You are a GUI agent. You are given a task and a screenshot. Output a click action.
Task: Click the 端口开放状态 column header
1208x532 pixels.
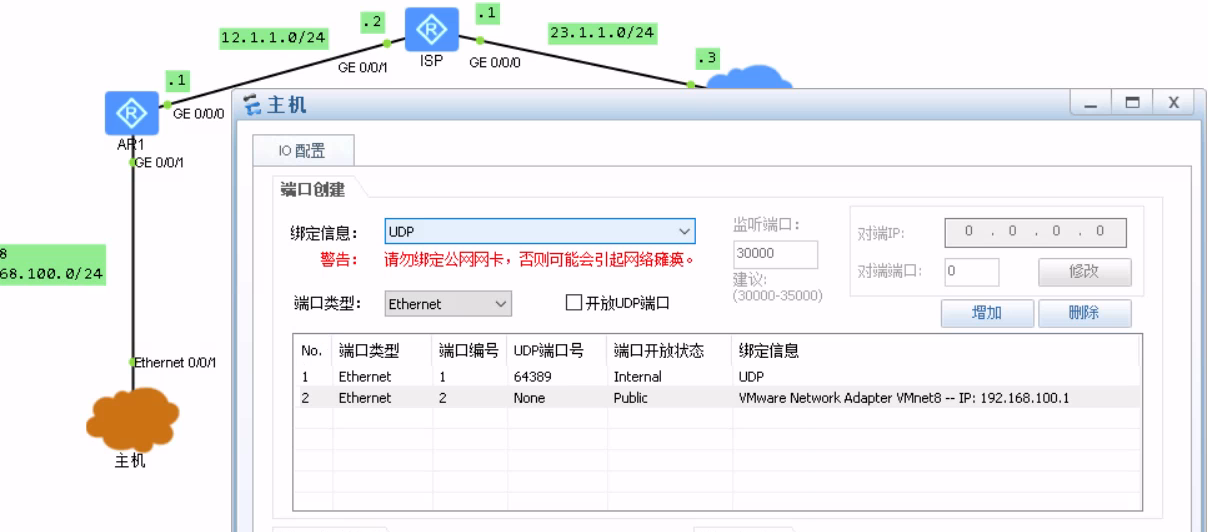(x=659, y=352)
